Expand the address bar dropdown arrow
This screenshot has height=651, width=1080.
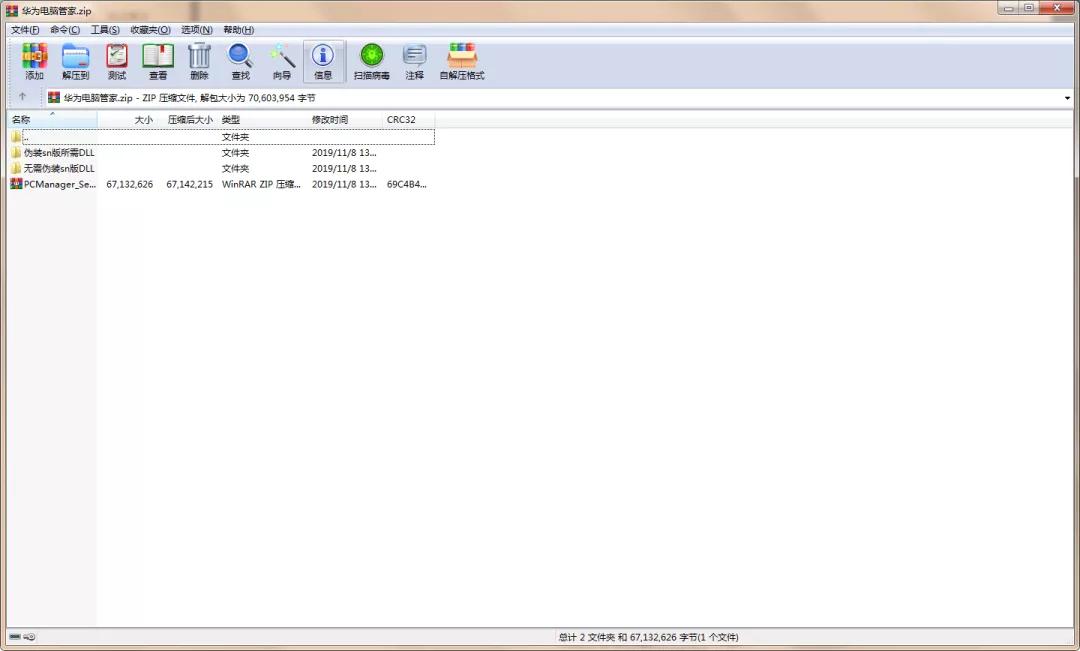pyautogui.click(x=1068, y=98)
